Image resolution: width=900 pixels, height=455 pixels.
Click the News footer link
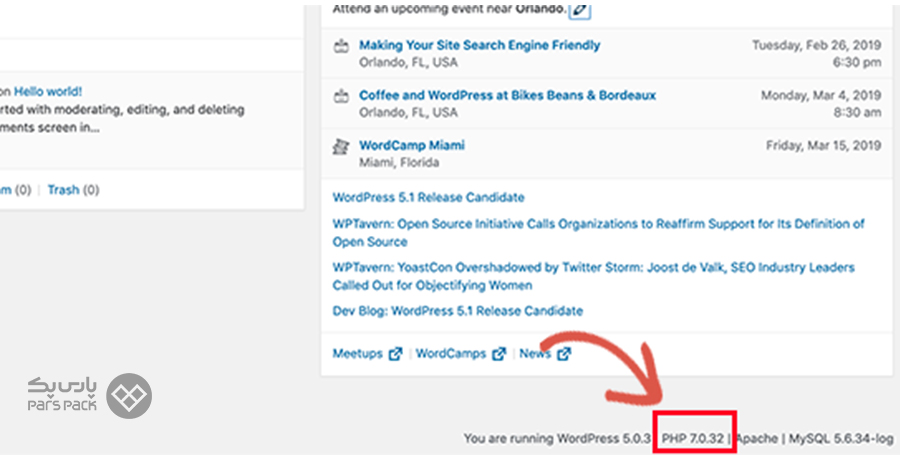click(534, 353)
